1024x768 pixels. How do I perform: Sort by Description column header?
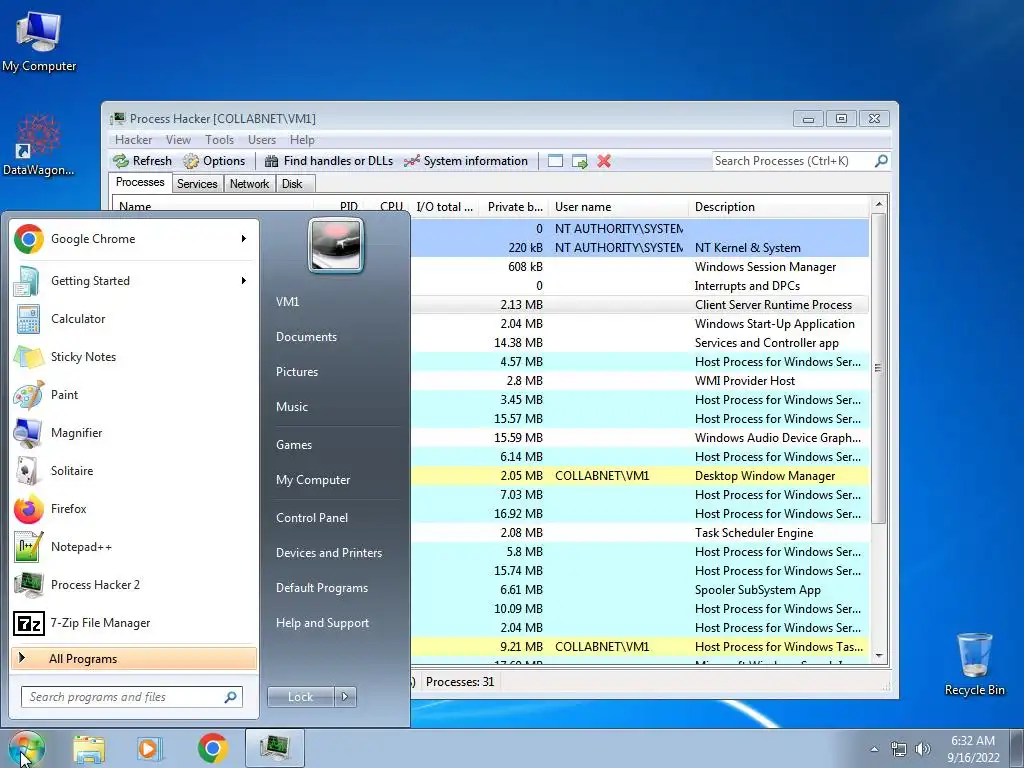pos(779,207)
